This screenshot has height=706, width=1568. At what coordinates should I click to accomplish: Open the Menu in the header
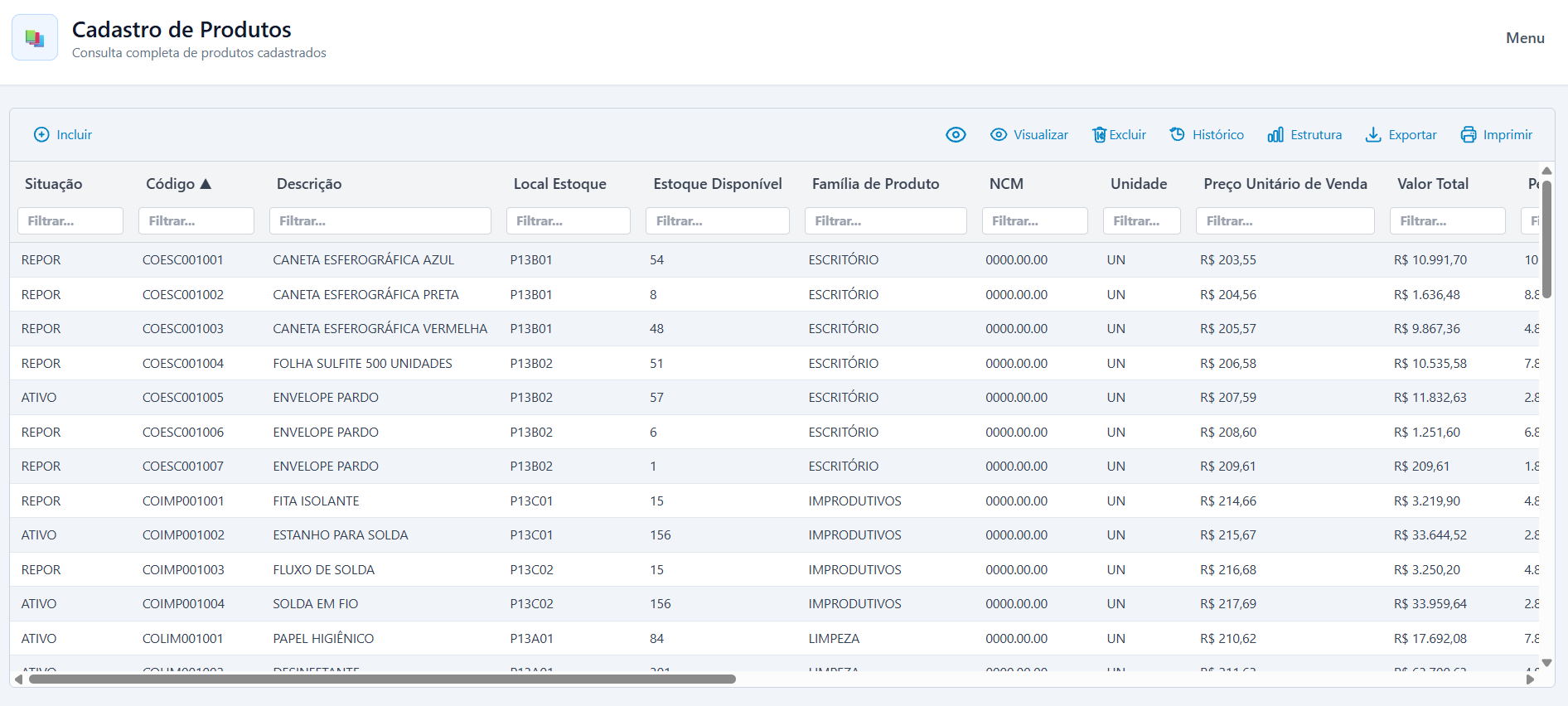pyautogui.click(x=1525, y=38)
